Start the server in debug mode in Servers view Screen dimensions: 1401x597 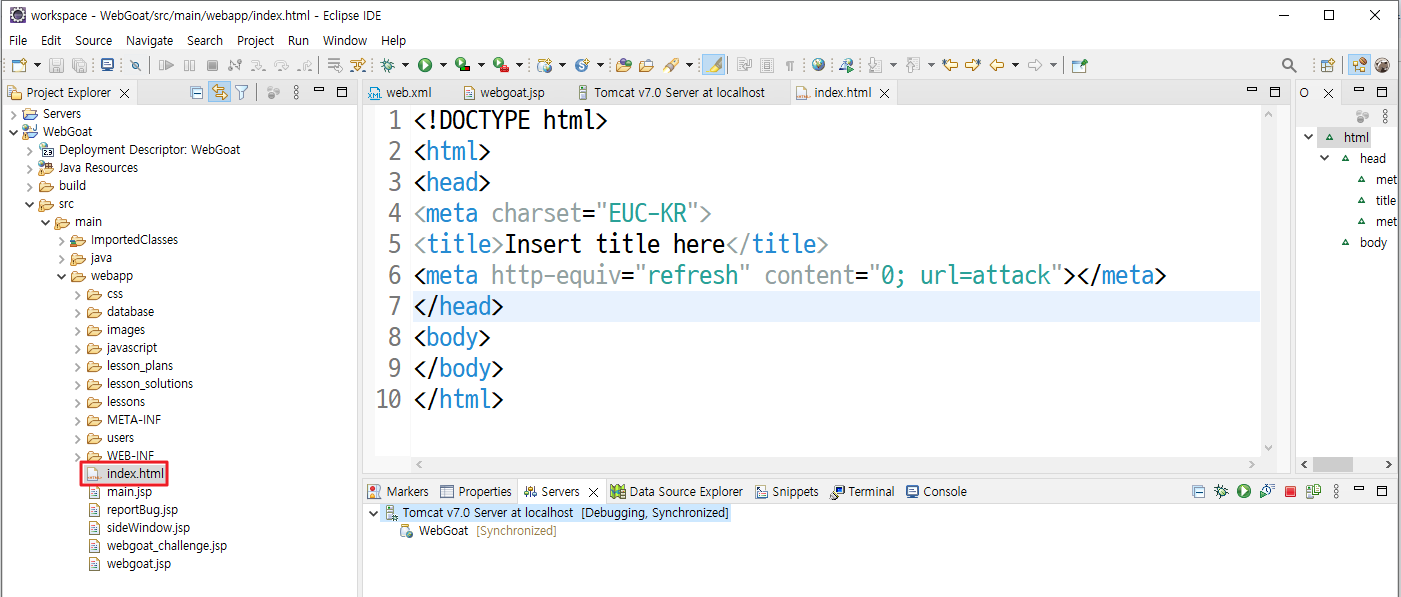[x=1221, y=491]
